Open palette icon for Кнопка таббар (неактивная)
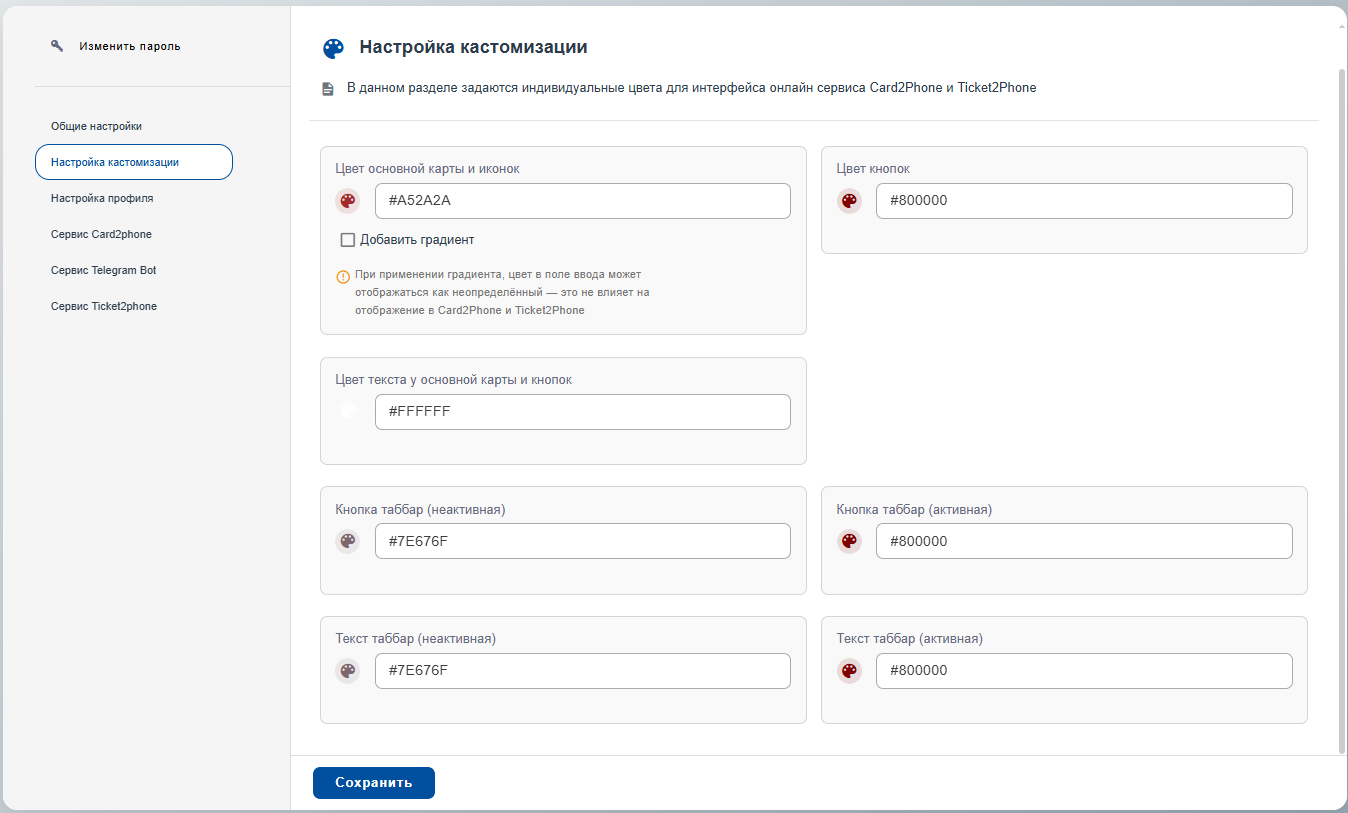The image size is (1348, 813). point(347,541)
